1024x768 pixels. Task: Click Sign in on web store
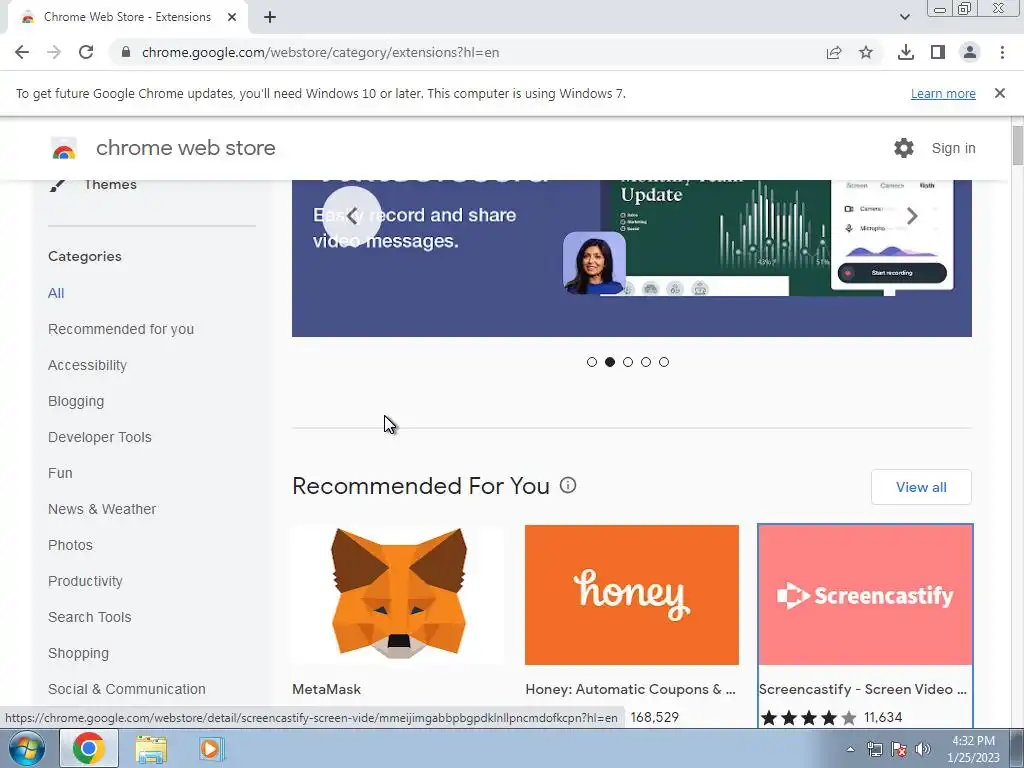[953, 148]
